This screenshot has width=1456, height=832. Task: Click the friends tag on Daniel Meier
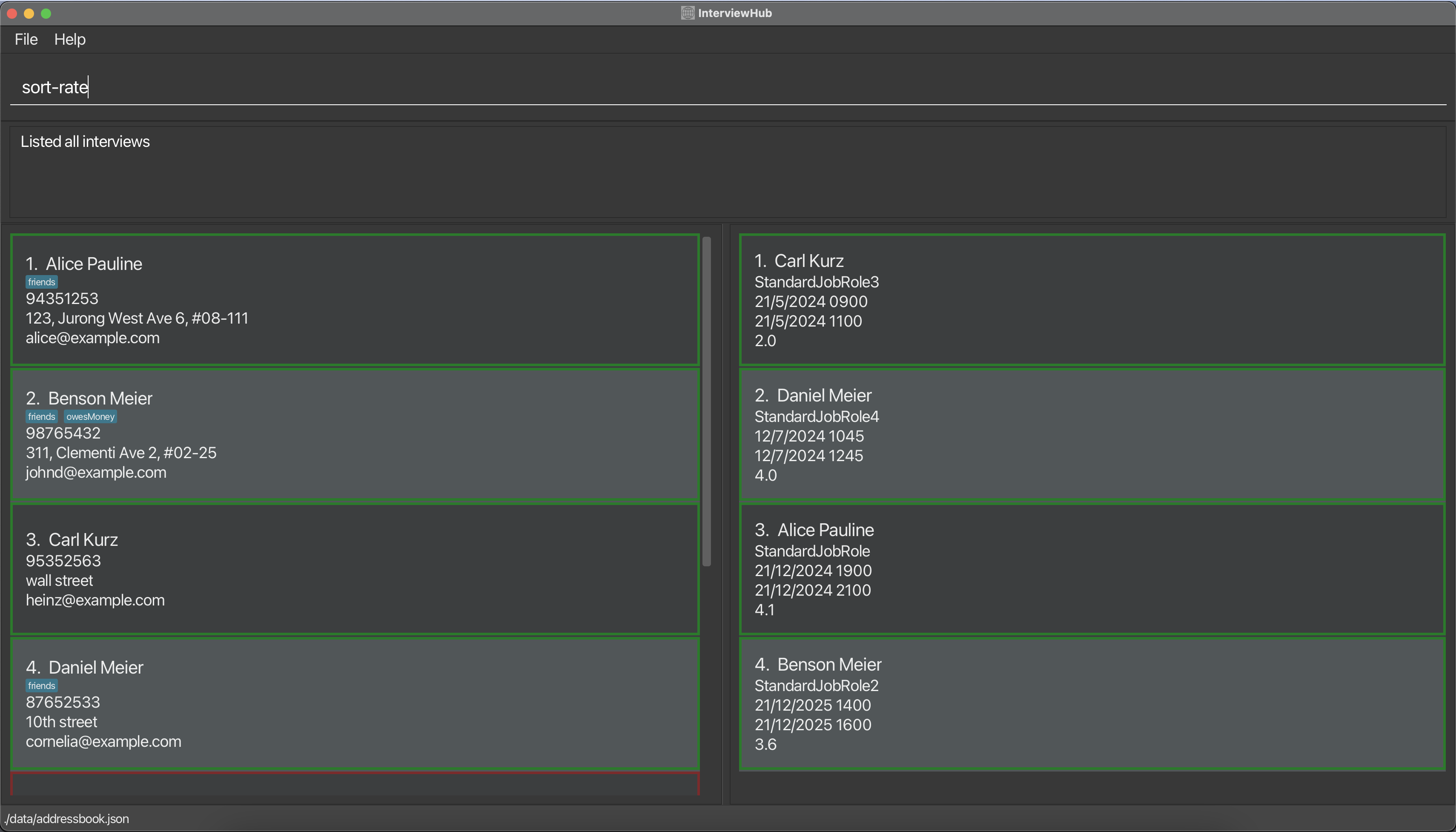42,686
